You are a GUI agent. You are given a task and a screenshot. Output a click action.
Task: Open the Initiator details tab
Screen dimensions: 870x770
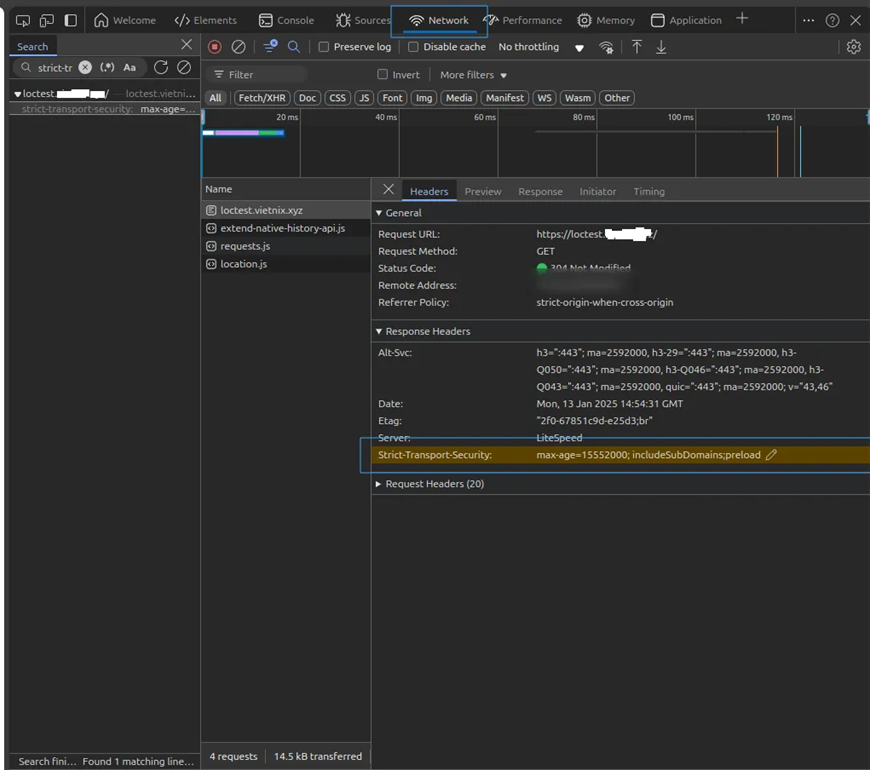pyautogui.click(x=598, y=191)
